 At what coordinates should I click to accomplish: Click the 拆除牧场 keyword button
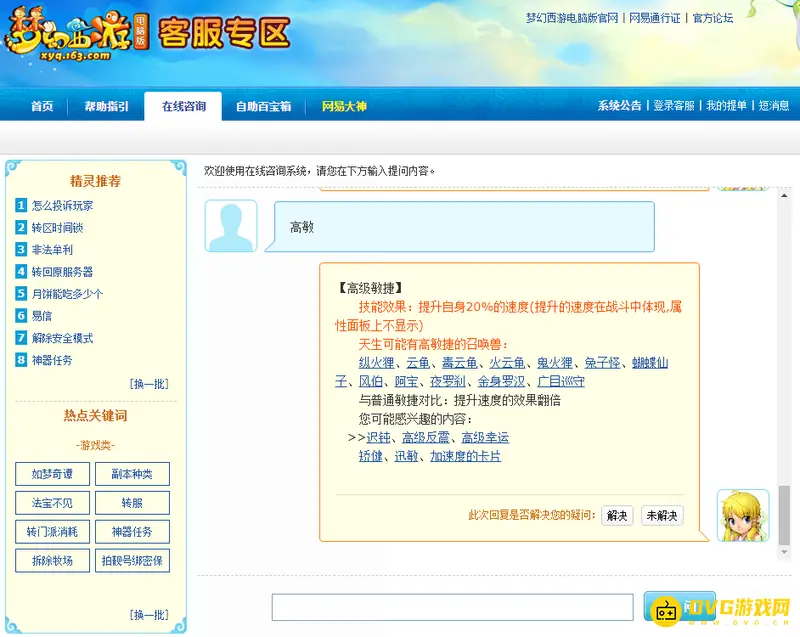click(x=53, y=560)
